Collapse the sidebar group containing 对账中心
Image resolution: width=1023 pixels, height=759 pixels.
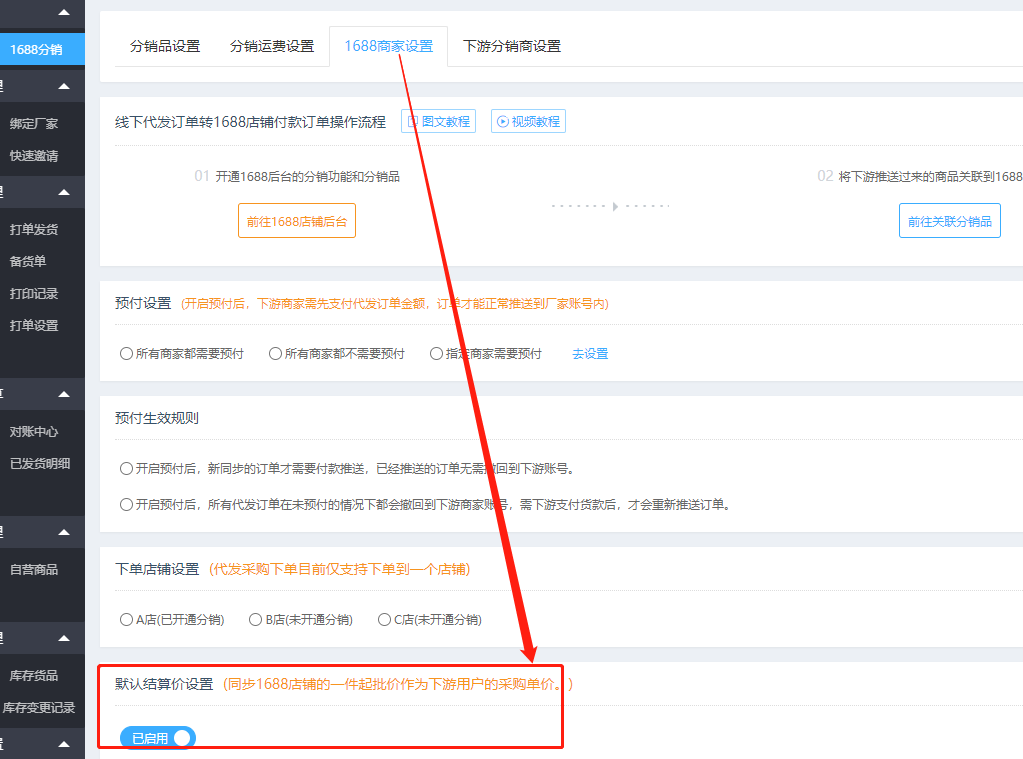click(x=64, y=394)
